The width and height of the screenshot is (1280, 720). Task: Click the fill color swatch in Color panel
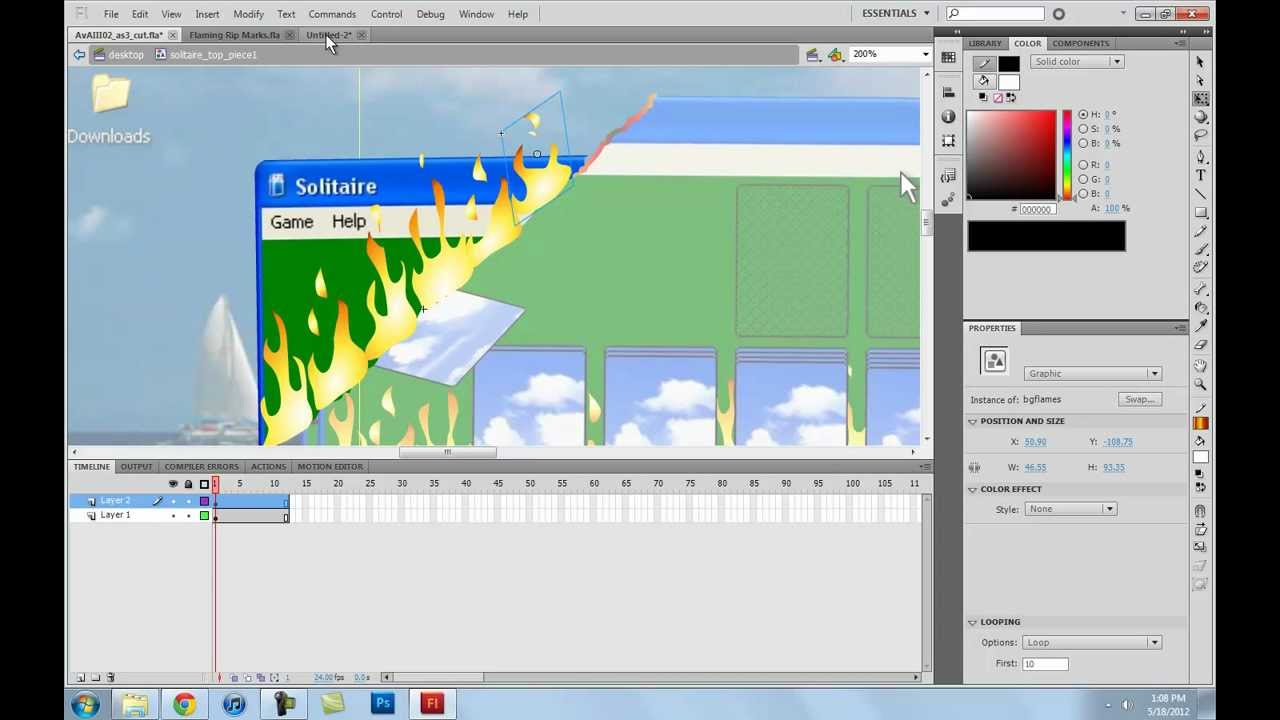pyautogui.click(x=1008, y=81)
